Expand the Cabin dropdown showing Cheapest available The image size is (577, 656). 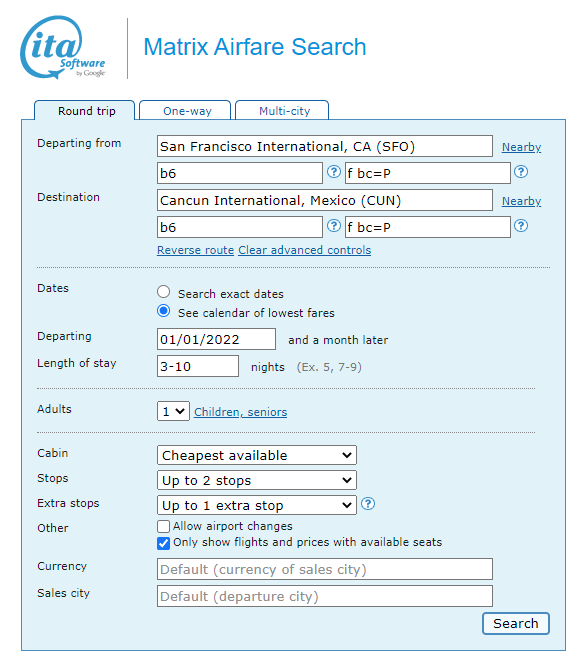[257, 455]
